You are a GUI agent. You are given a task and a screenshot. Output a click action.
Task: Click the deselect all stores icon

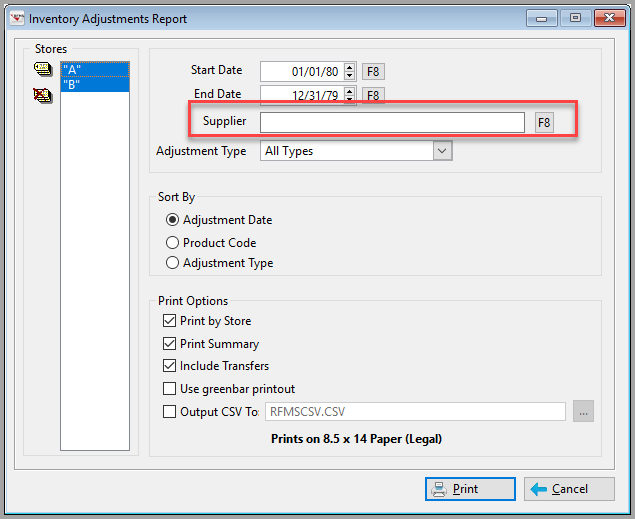43,96
